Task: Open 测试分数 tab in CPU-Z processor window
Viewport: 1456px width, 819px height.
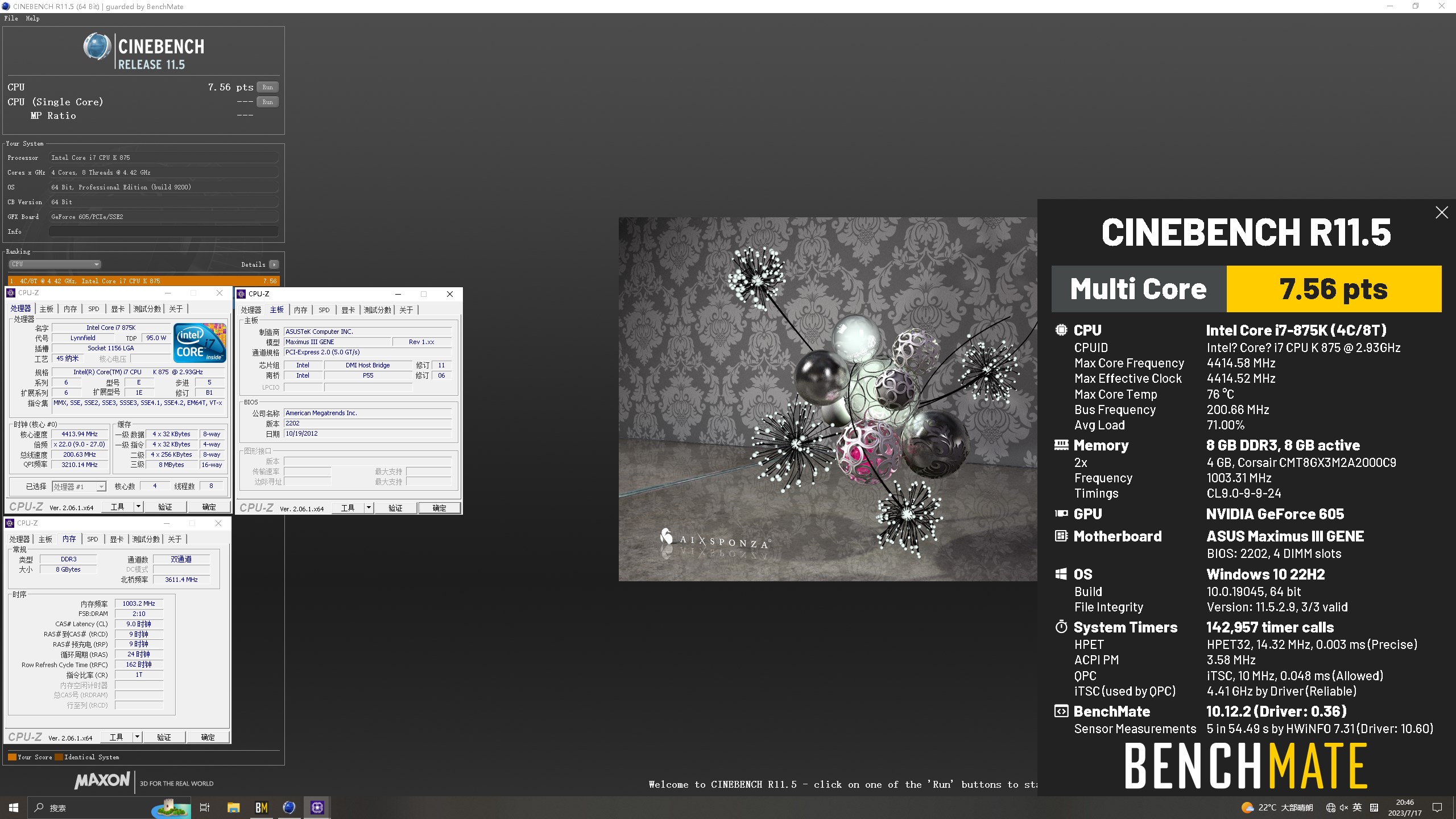Action: 147,309
